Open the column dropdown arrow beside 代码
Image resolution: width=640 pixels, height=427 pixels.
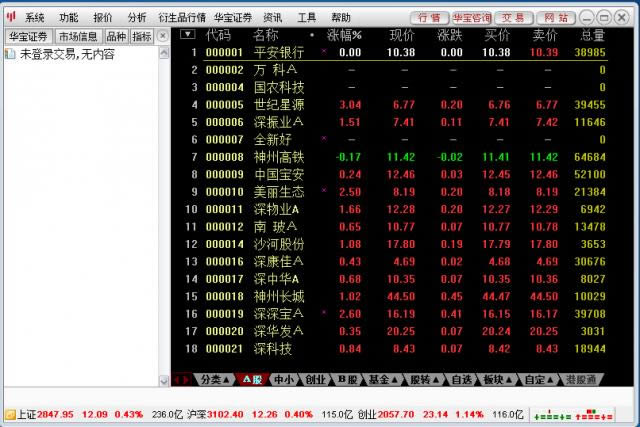click(x=187, y=34)
